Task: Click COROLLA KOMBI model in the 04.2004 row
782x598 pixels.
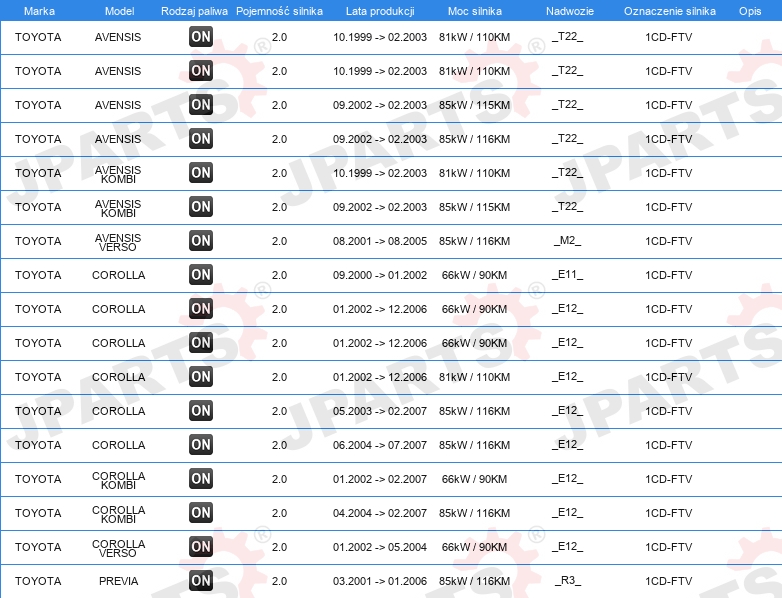Action: (119, 515)
